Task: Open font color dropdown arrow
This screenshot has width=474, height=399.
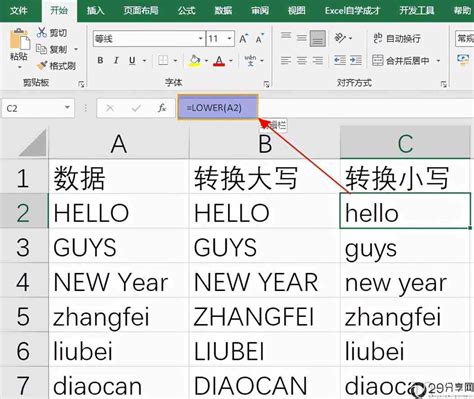Action: (231, 61)
